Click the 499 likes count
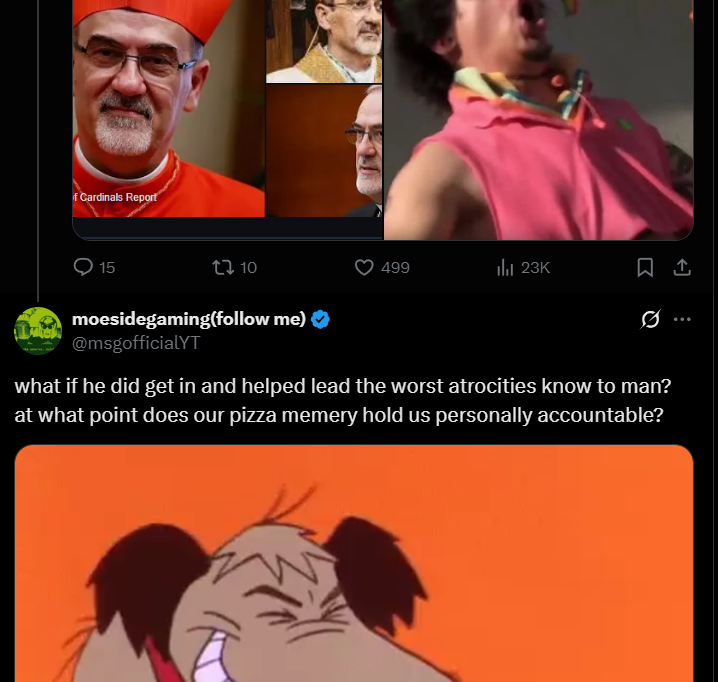Viewport: 718px width, 682px height. pyautogui.click(x=395, y=267)
